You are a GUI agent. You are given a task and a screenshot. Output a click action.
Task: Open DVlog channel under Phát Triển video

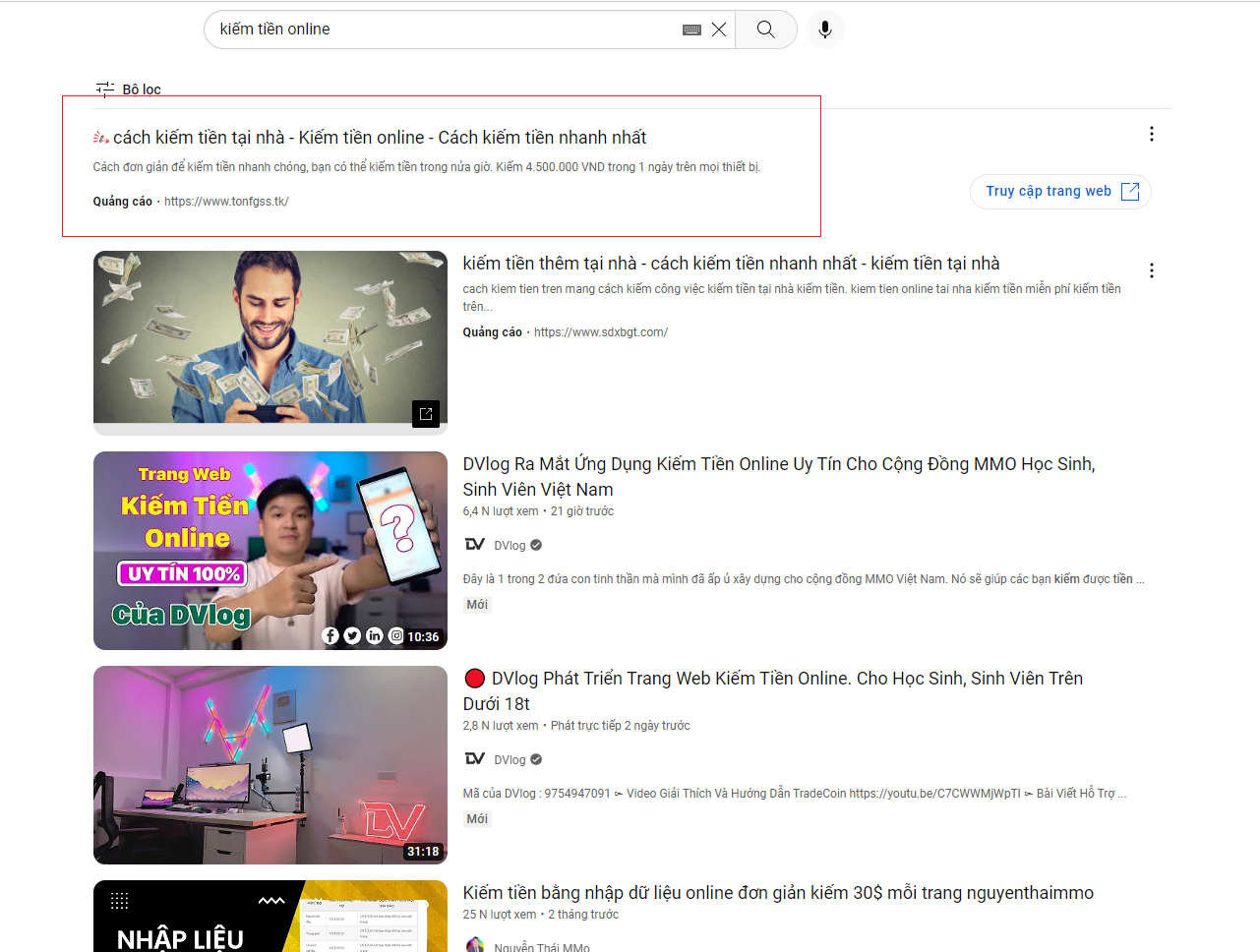510,760
